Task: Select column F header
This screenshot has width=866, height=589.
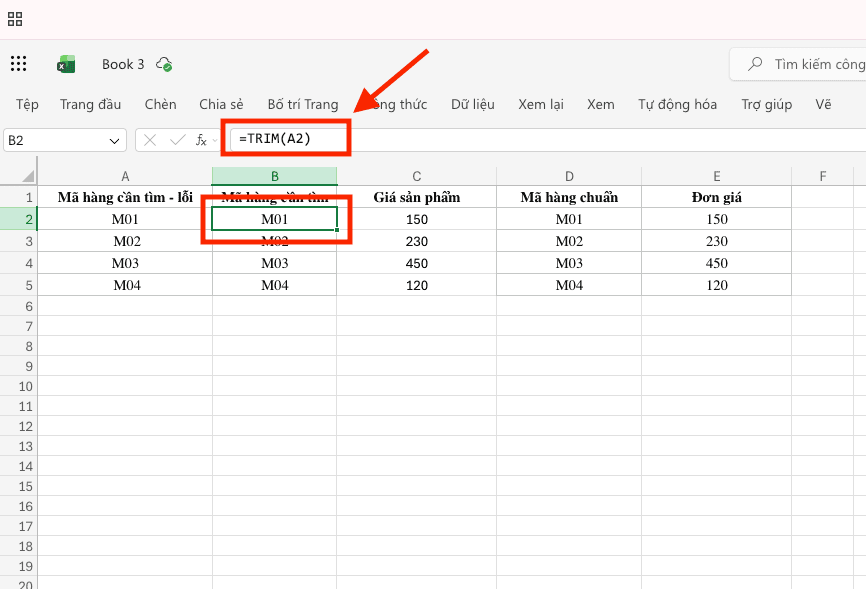Action: [823, 176]
